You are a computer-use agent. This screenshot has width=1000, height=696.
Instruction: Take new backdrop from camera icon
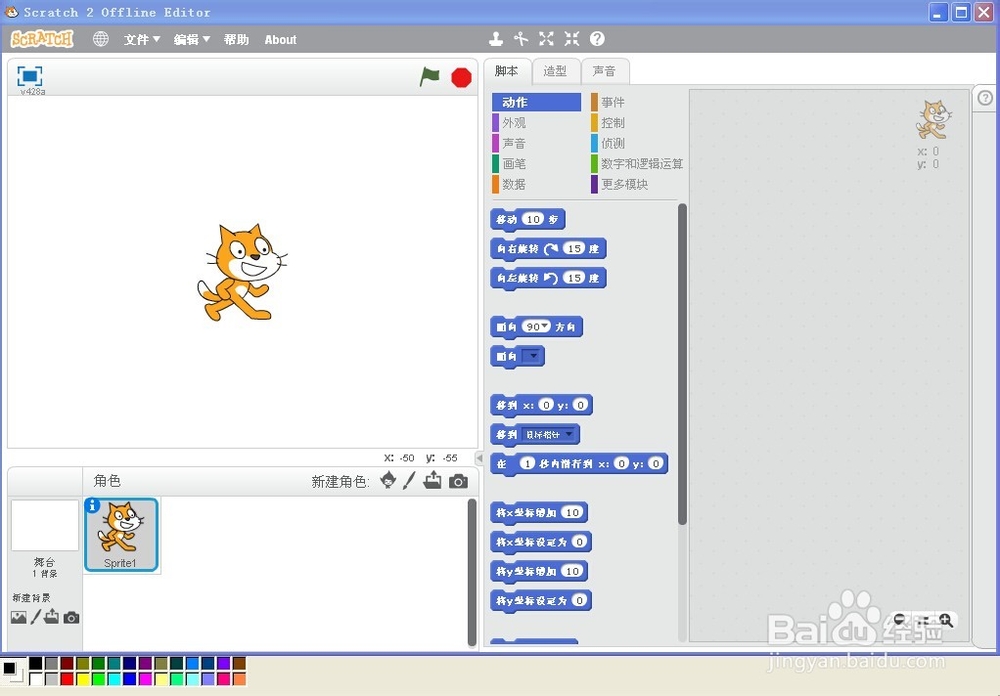pos(71,618)
